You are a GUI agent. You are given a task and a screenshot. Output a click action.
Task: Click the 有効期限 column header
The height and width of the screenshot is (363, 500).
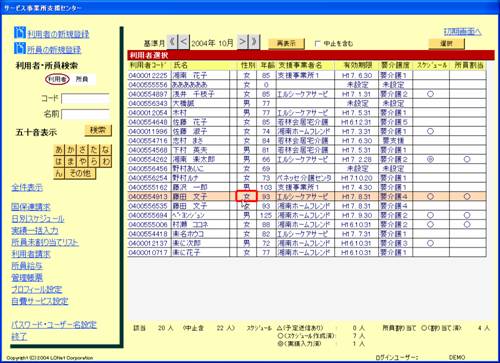coord(358,65)
